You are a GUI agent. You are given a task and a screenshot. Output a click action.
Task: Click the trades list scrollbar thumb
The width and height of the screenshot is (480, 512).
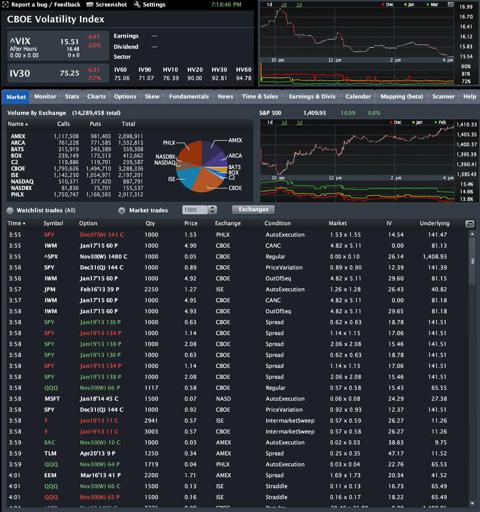pos(472,262)
